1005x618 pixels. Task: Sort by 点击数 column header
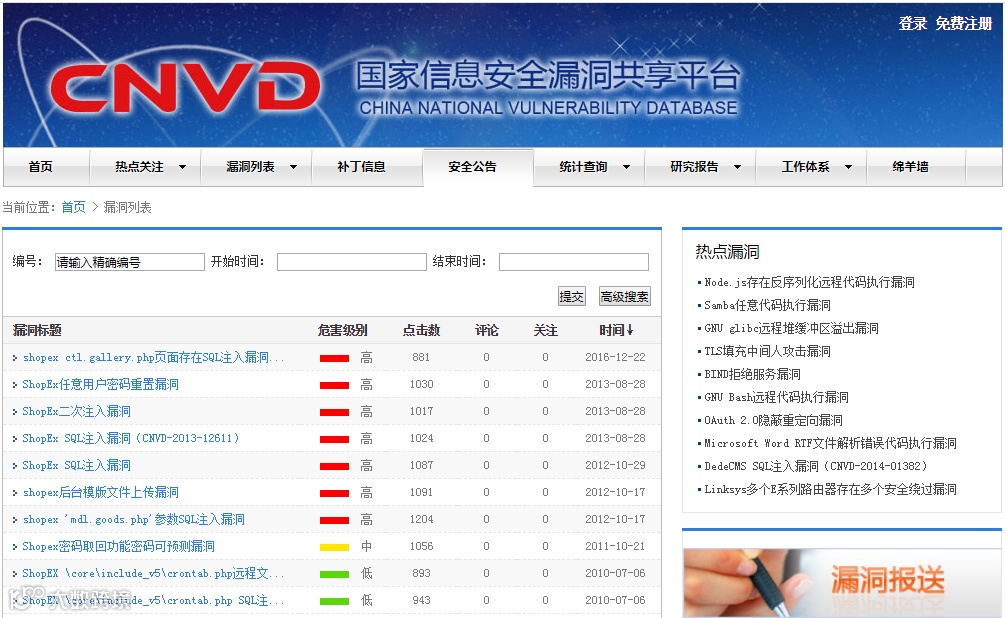[421, 330]
